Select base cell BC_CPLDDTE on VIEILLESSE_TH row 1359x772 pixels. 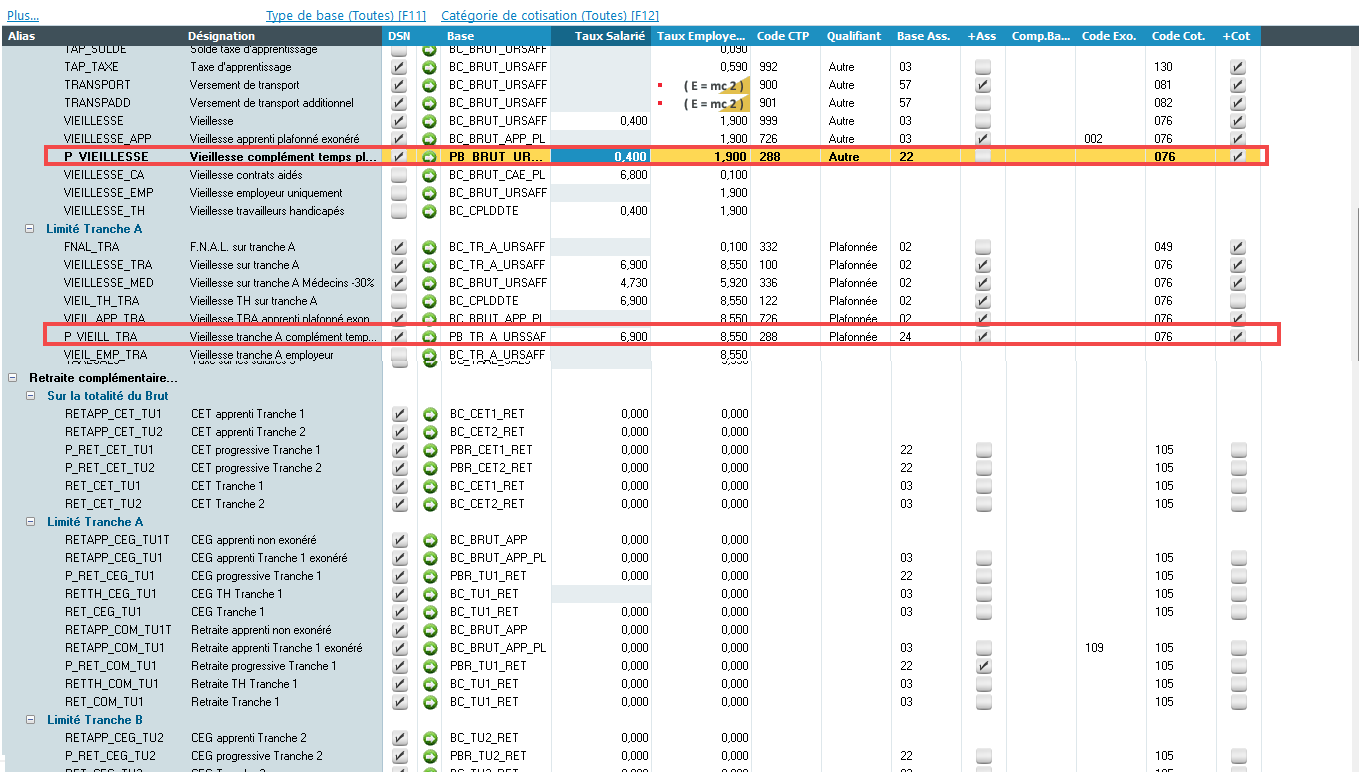click(x=497, y=211)
